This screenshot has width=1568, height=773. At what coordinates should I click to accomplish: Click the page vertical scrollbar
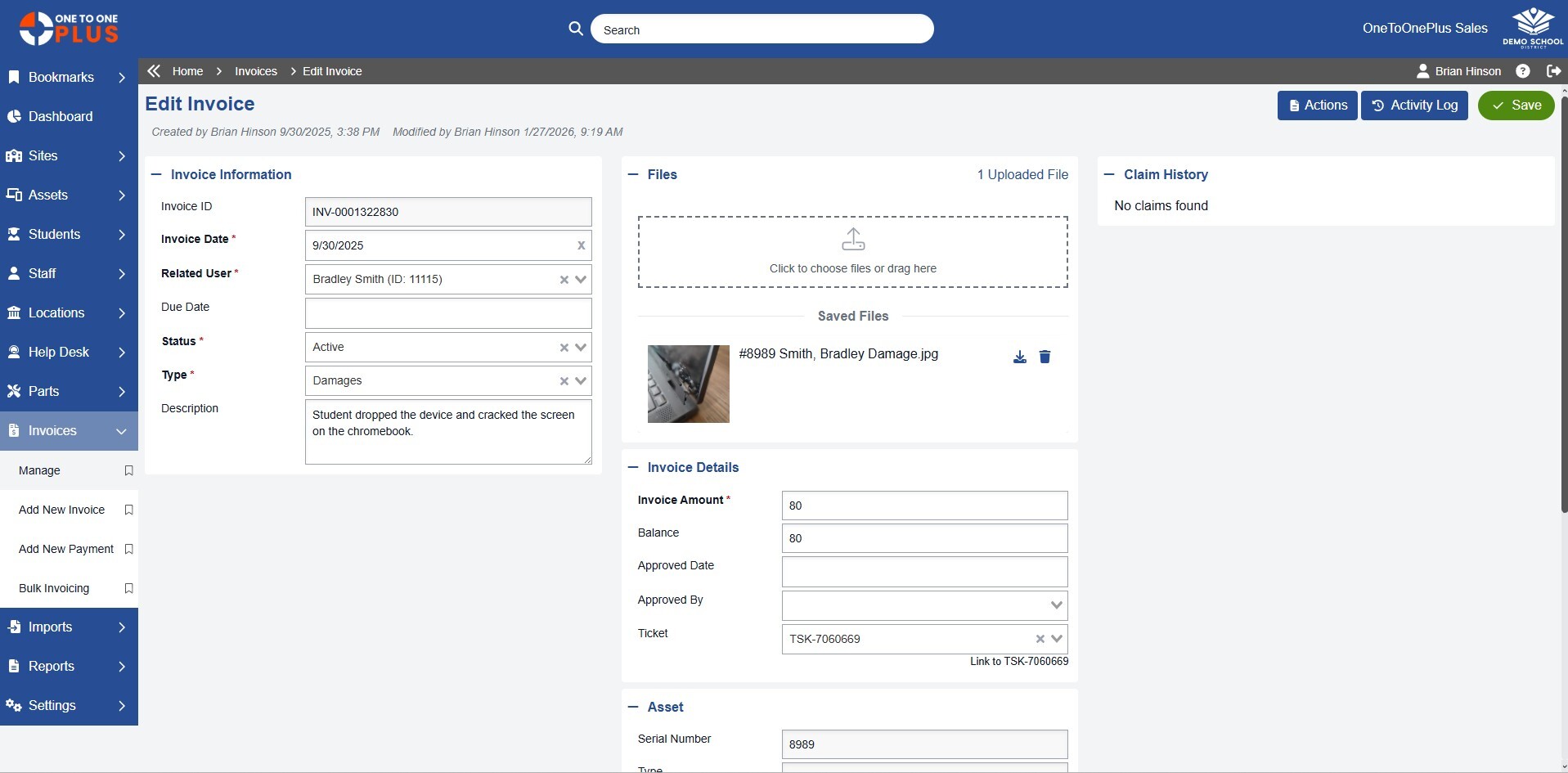click(1564, 327)
